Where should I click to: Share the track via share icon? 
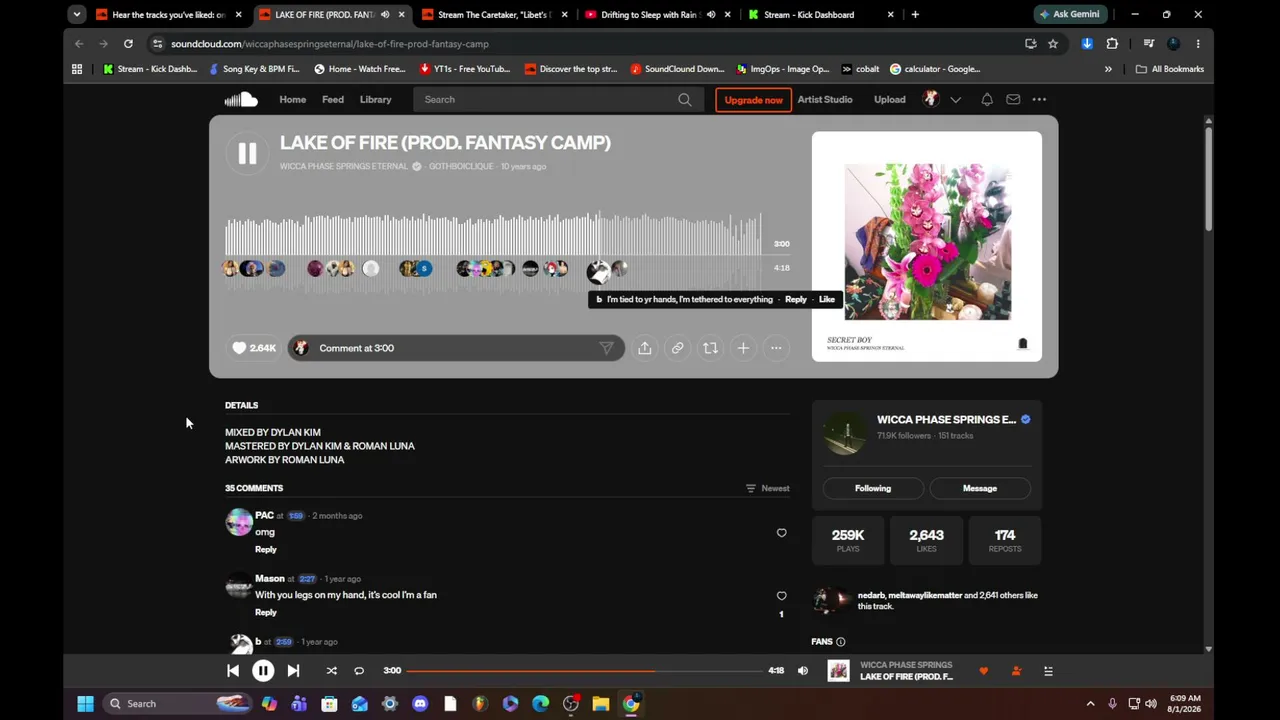coord(645,348)
